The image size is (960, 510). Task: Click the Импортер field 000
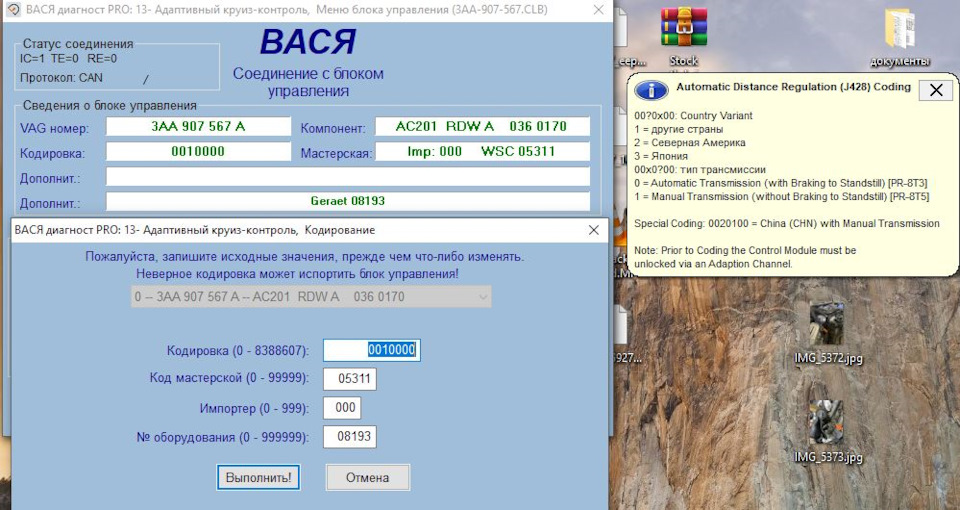click(342, 408)
